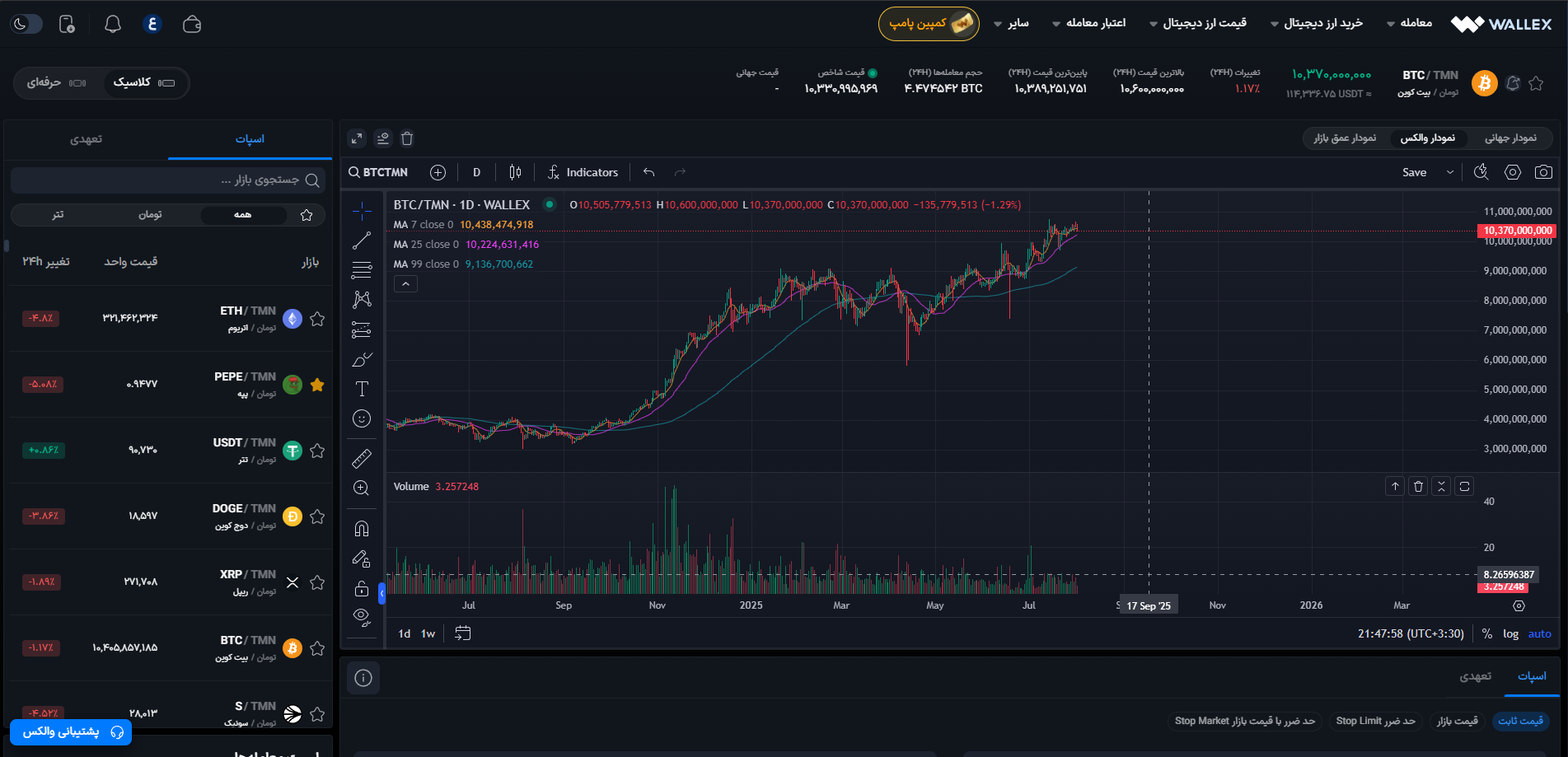This screenshot has height=757, width=1568.
Task: Undo the last chart action
Action: (x=649, y=172)
